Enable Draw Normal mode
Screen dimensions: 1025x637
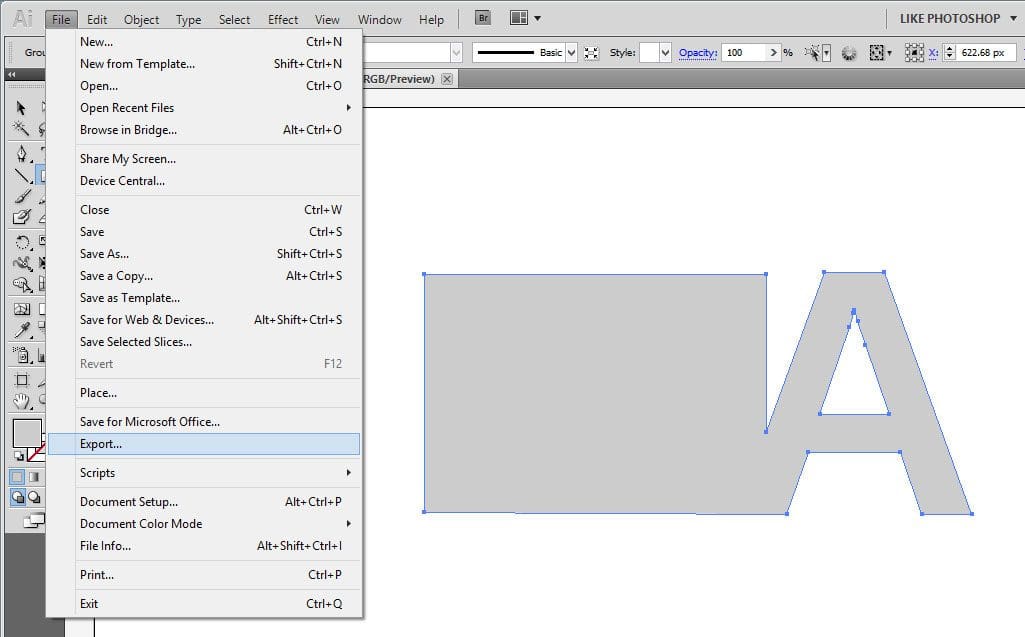(18, 498)
